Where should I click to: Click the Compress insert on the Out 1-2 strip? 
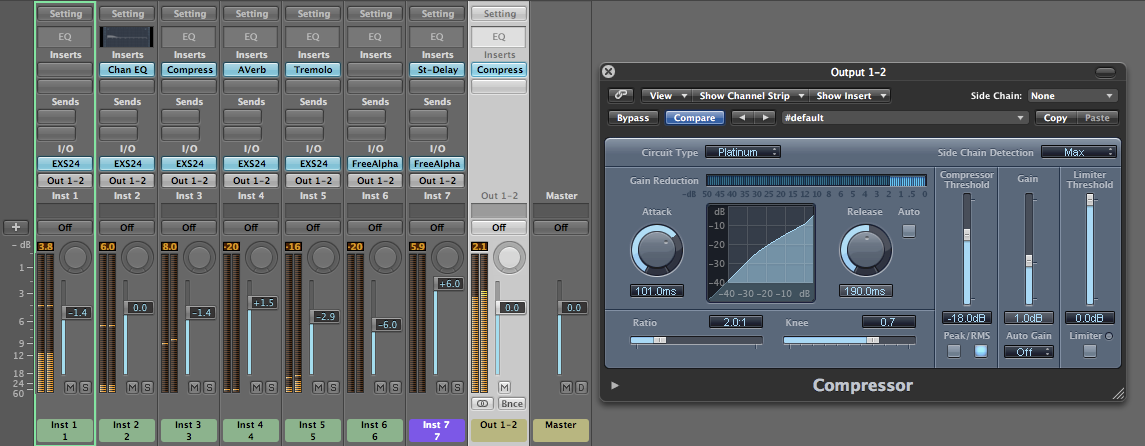point(499,70)
